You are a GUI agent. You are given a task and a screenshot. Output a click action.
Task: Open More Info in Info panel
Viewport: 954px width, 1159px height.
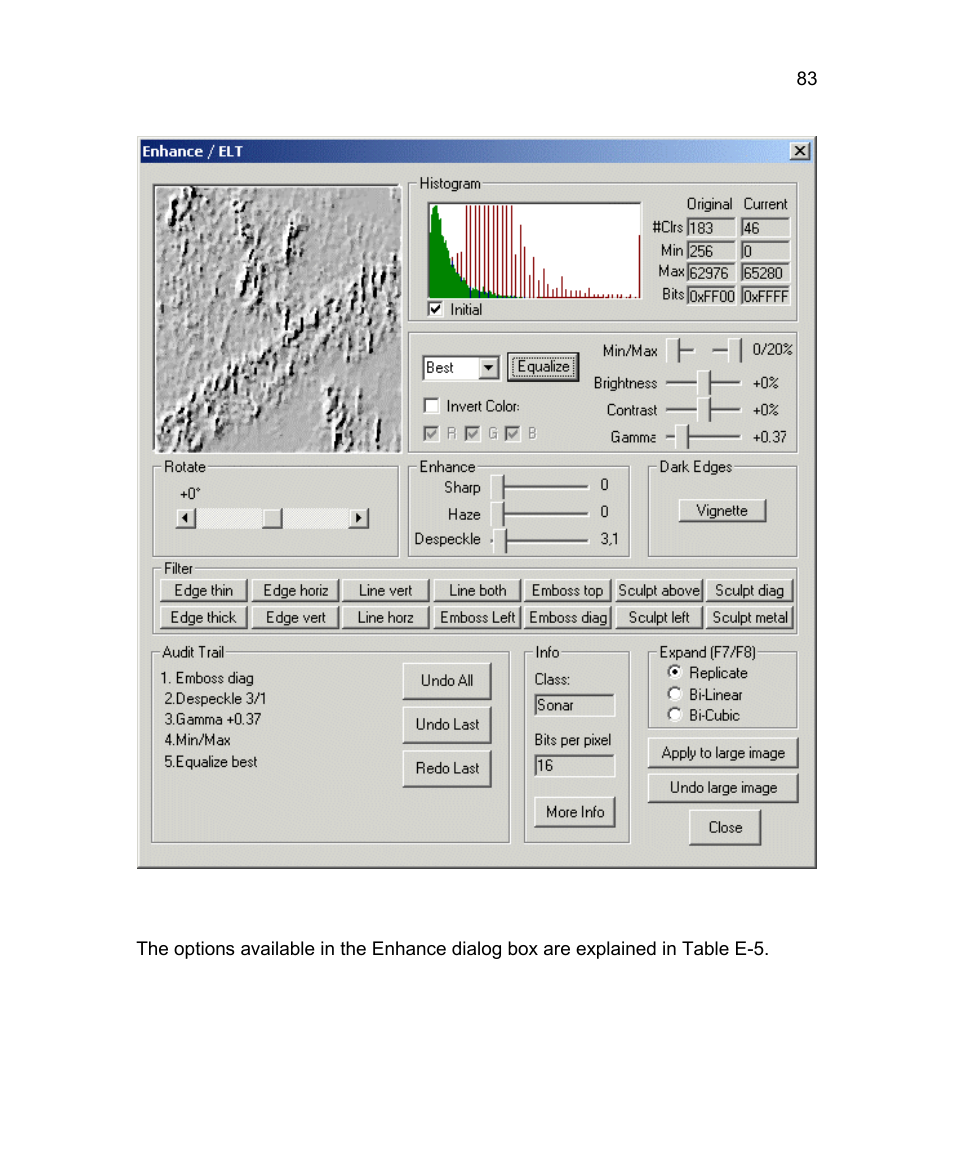[575, 812]
